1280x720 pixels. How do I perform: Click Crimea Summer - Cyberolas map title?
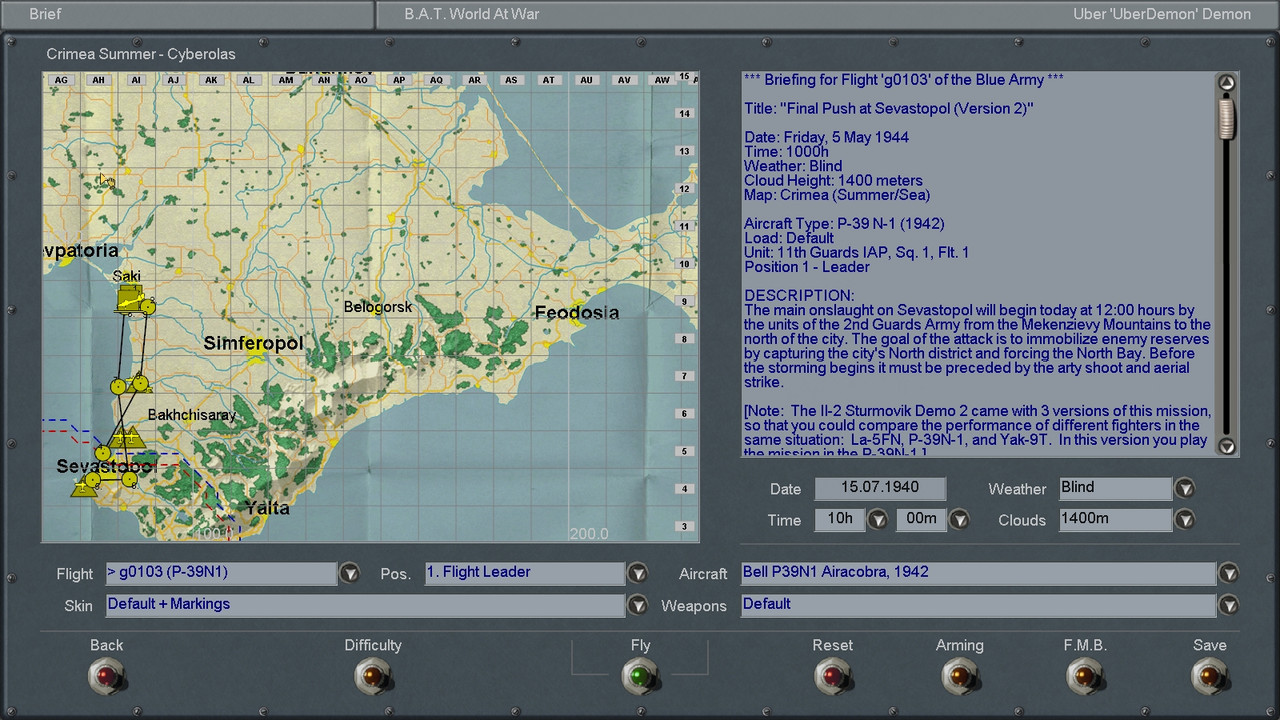[x=141, y=54]
